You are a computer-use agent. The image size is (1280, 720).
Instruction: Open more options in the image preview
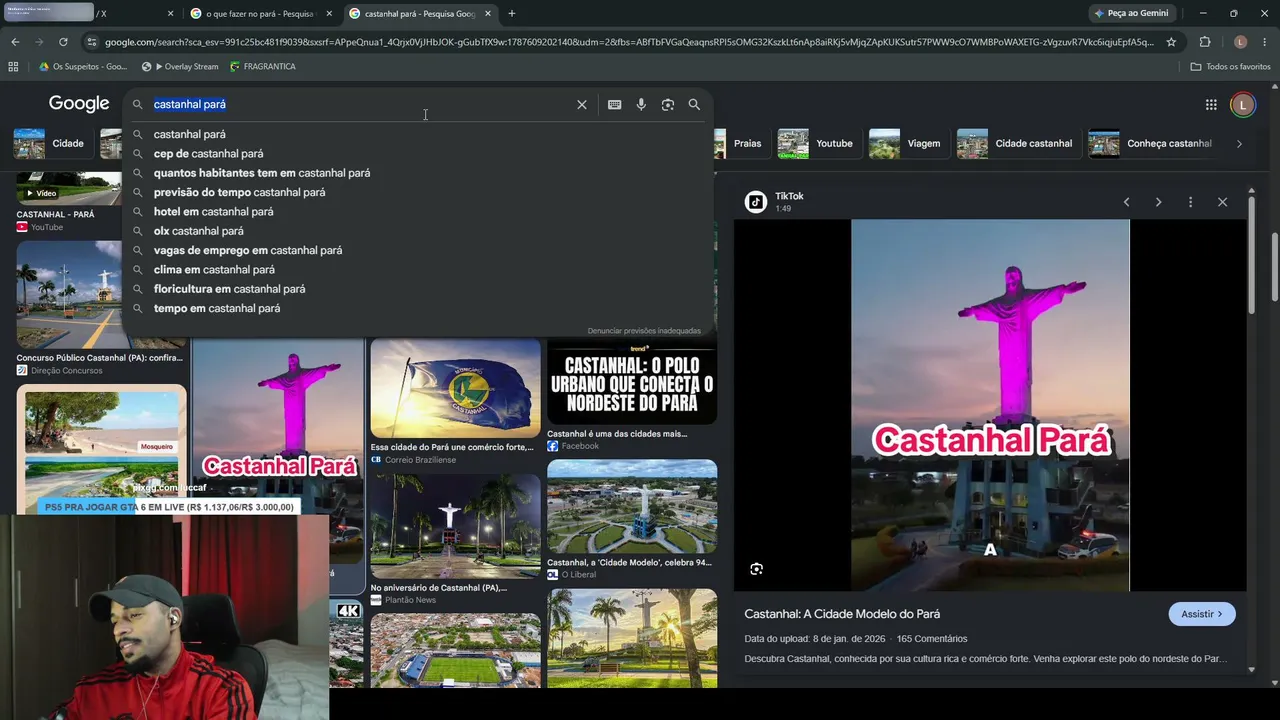(1190, 202)
